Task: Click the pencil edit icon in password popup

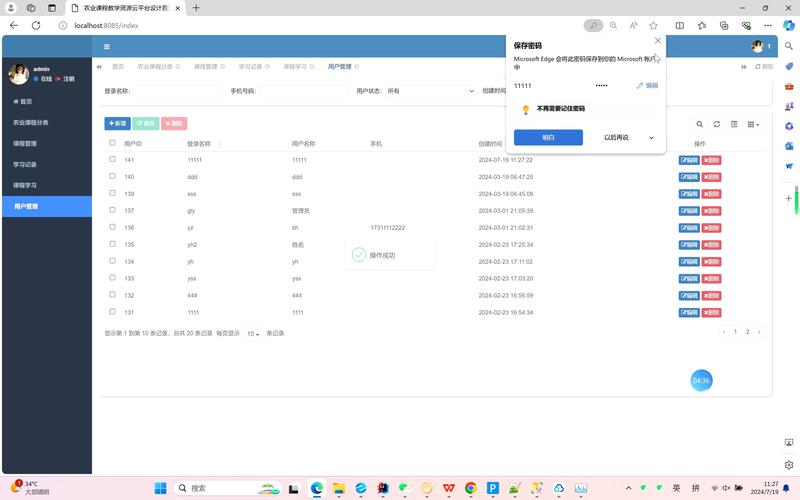Action: click(x=640, y=85)
